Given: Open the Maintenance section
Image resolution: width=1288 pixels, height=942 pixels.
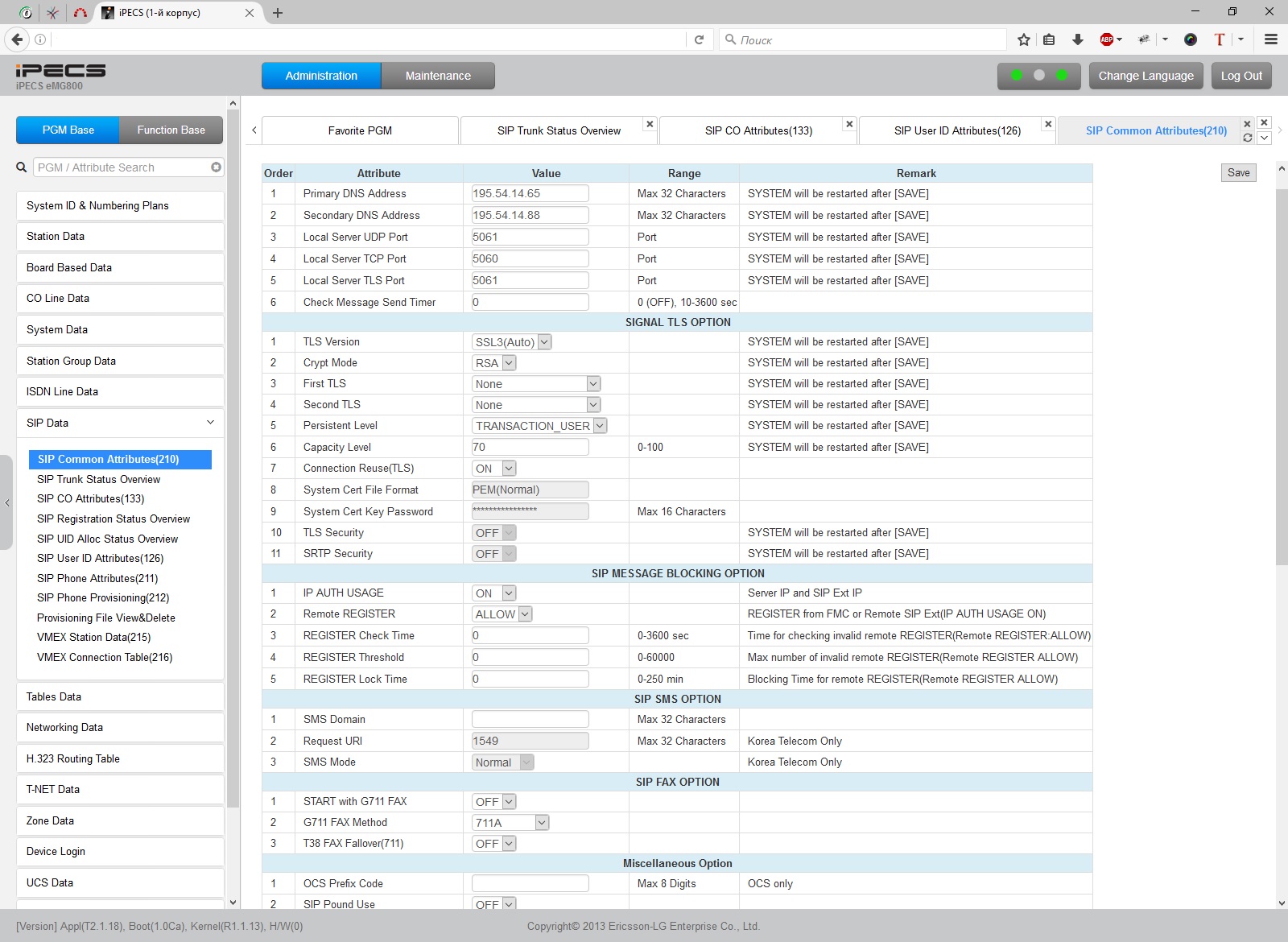Looking at the screenshot, I should click(x=438, y=76).
